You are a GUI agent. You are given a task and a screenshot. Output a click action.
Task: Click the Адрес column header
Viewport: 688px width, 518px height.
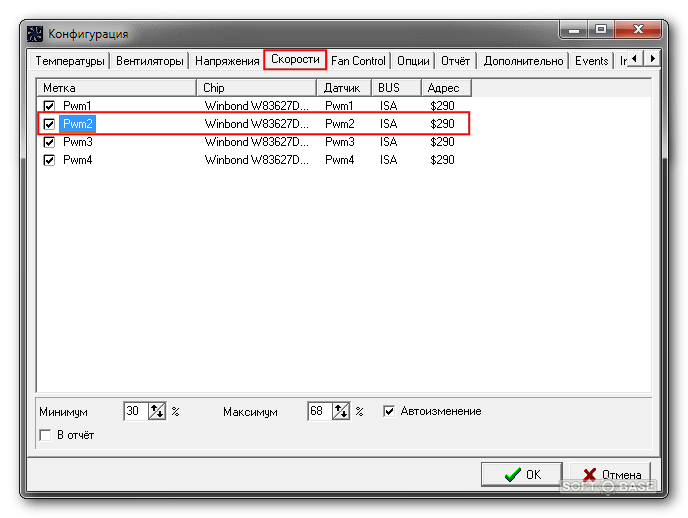coord(446,88)
